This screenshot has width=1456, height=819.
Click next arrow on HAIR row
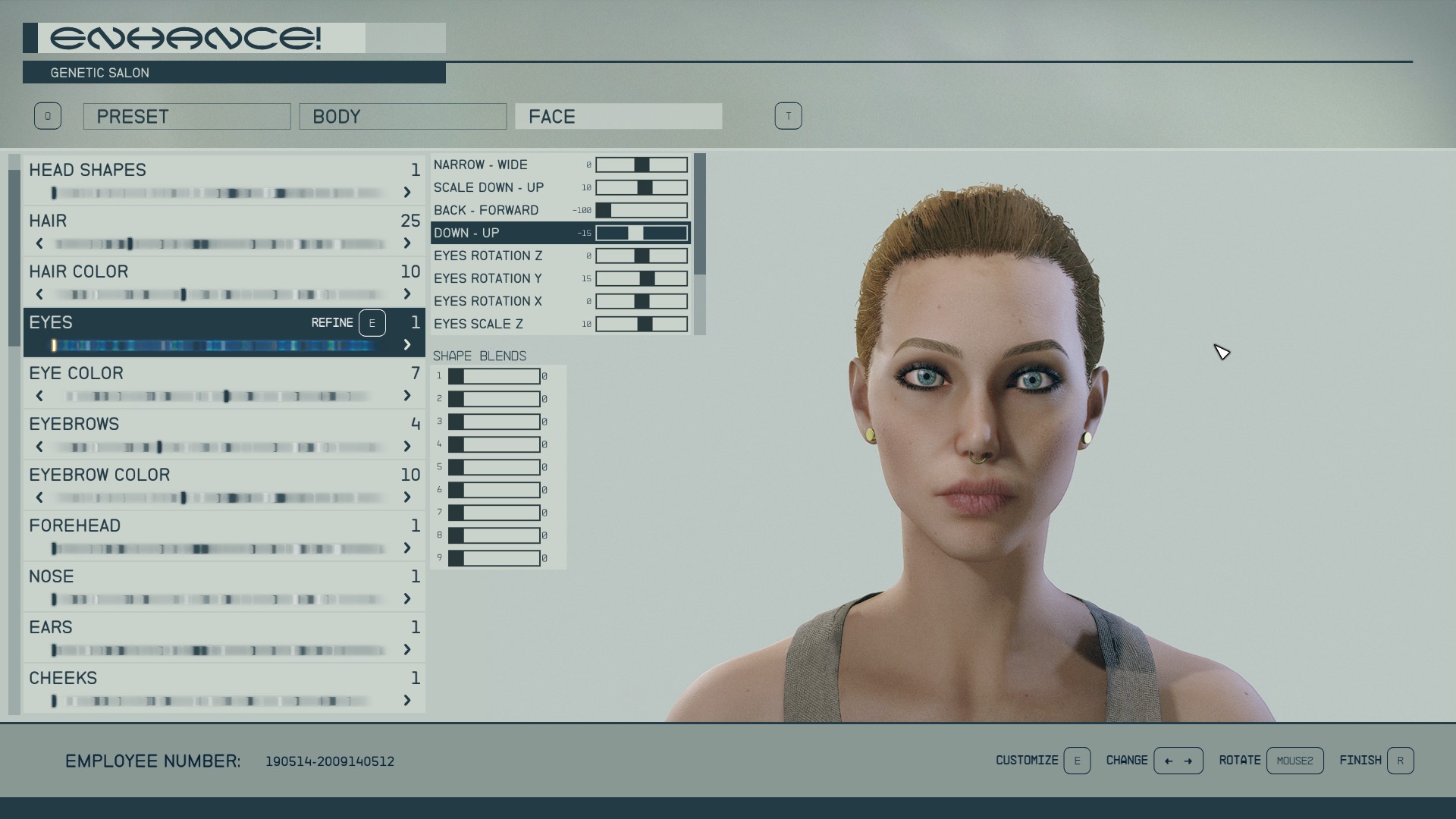(407, 243)
